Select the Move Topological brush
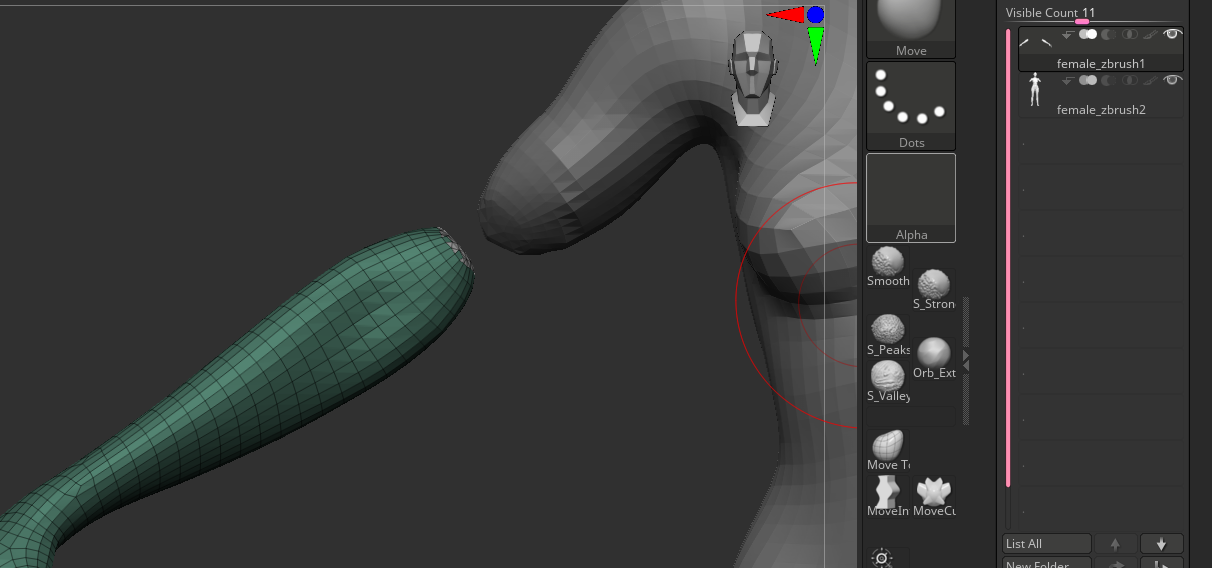 (x=888, y=450)
